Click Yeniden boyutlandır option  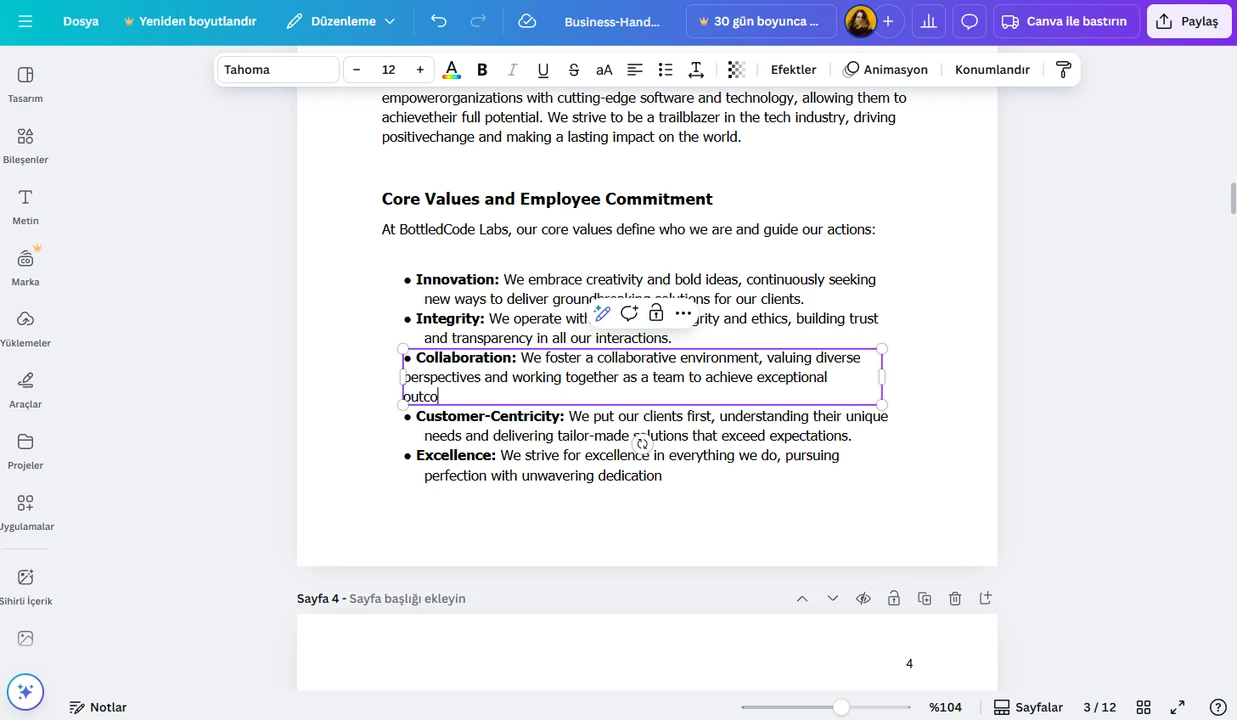(x=190, y=21)
